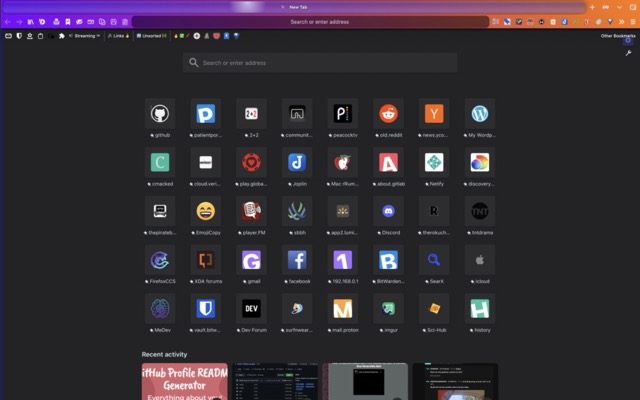Click the Library icon in navigation toolbar
This screenshot has height=400, width=640.
(31, 22)
